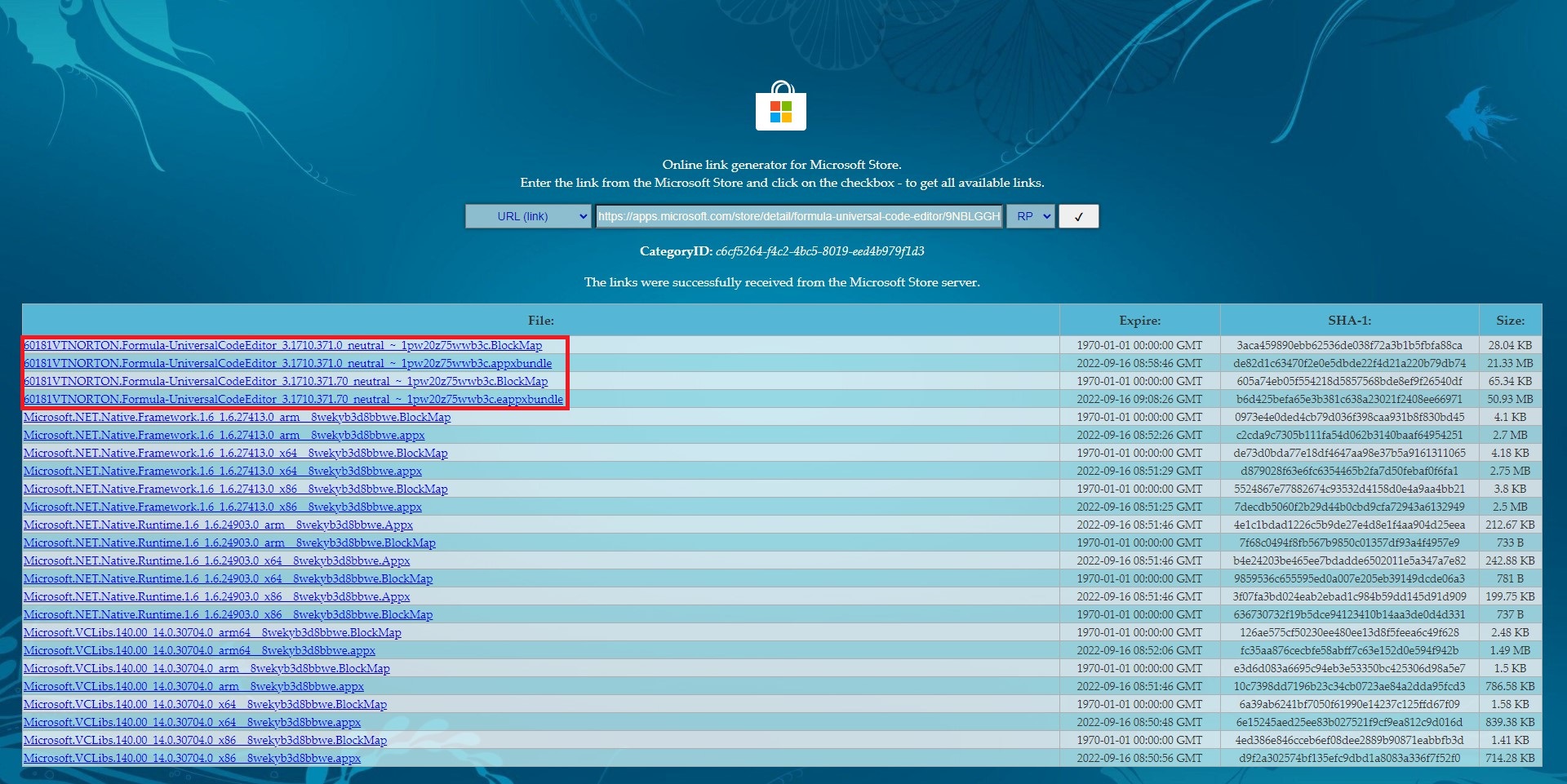Image resolution: width=1567 pixels, height=784 pixels.
Task: Click the 714.28 KB size cell
Action: pos(1510,758)
